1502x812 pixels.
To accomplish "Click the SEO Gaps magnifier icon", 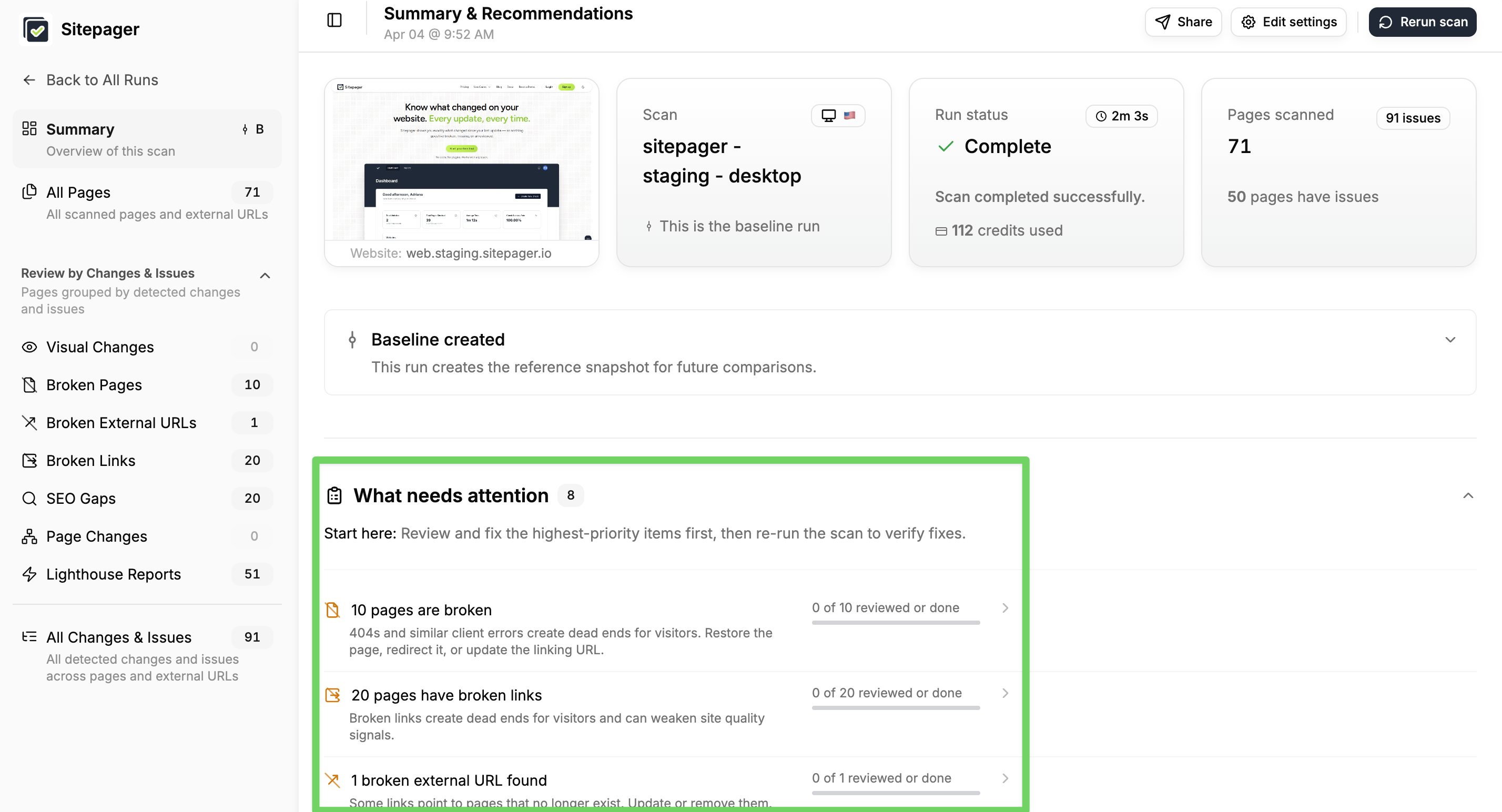I will (29, 498).
